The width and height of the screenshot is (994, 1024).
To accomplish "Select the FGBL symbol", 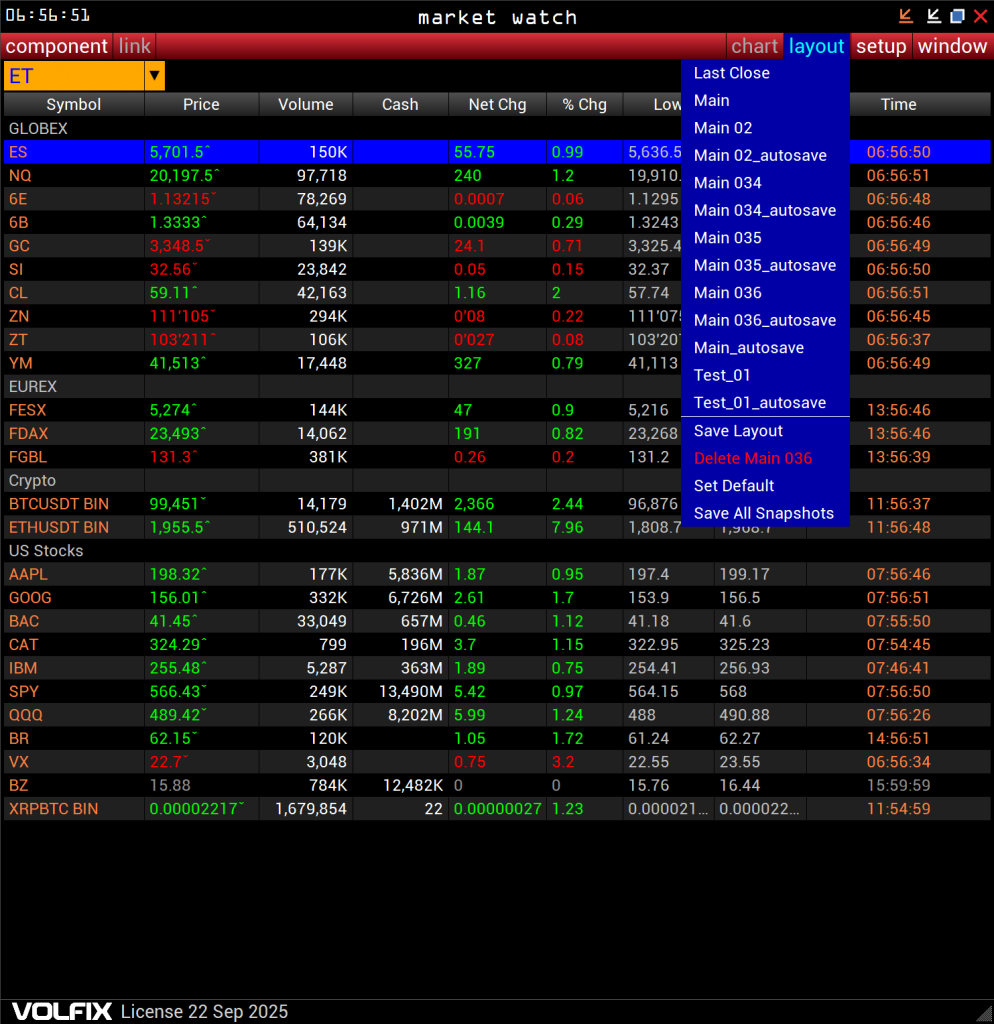I will click(x=27, y=458).
